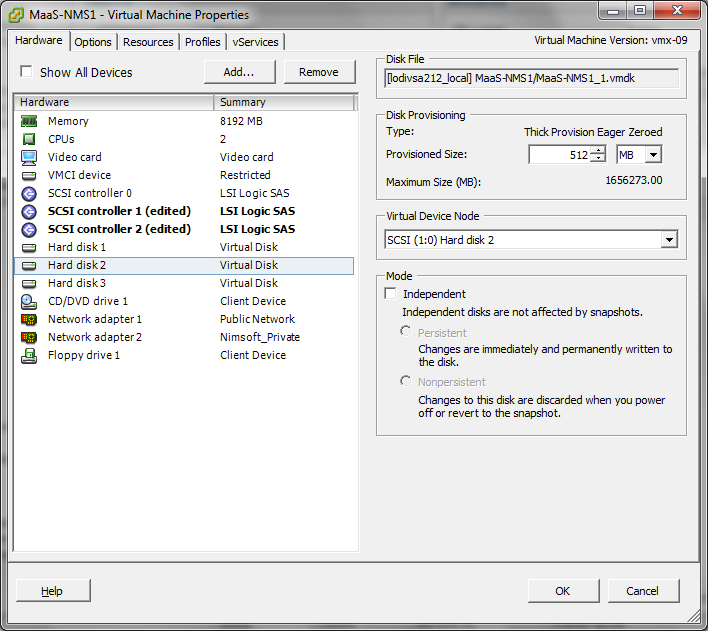Click the Public Network summary value

tap(257, 319)
